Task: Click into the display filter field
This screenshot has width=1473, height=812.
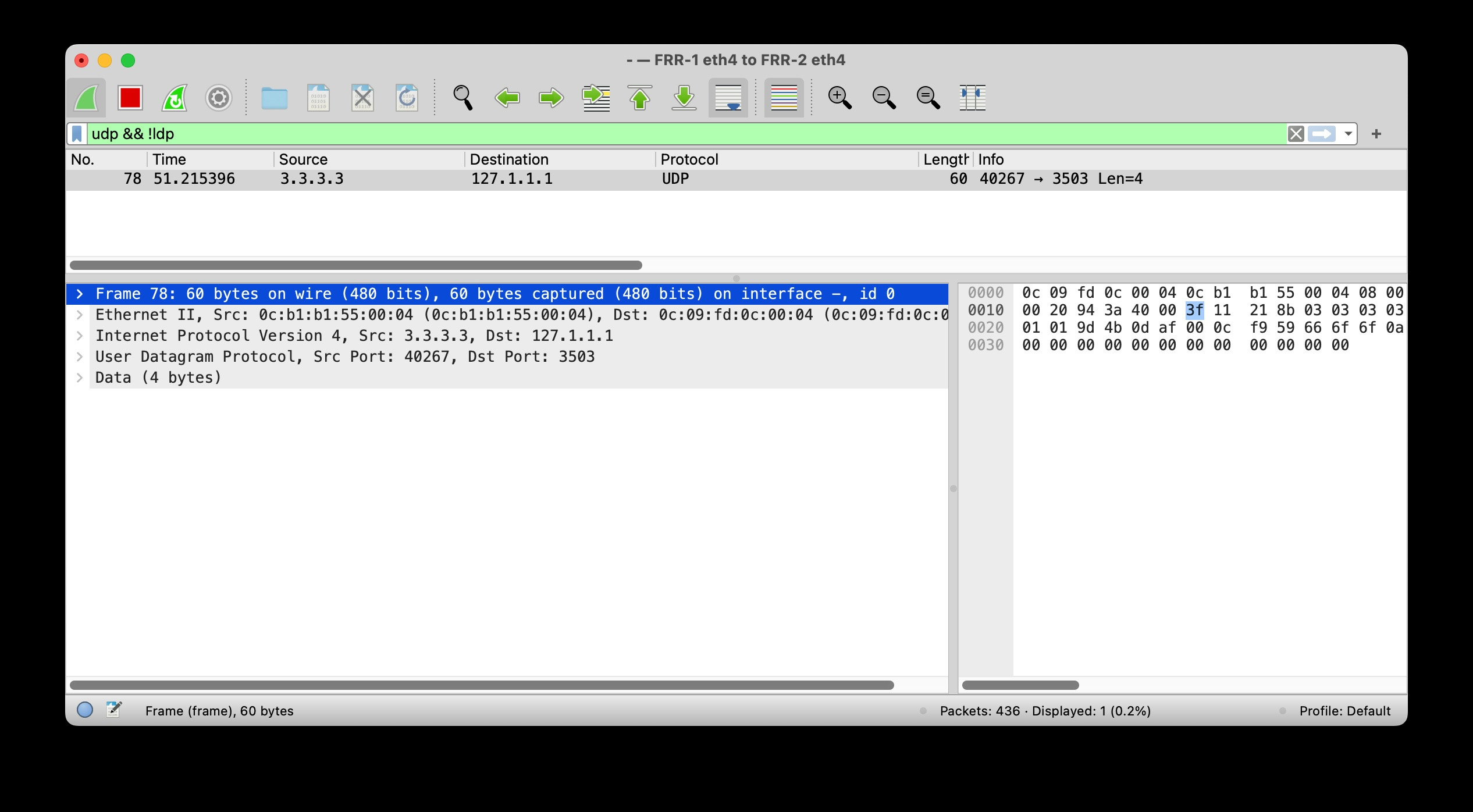Action: tap(686, 134)
